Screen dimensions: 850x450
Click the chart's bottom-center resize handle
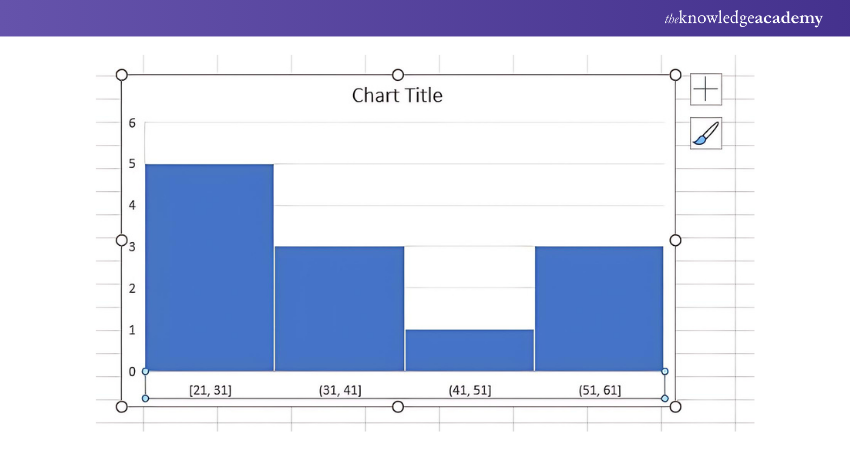(398, 406)
